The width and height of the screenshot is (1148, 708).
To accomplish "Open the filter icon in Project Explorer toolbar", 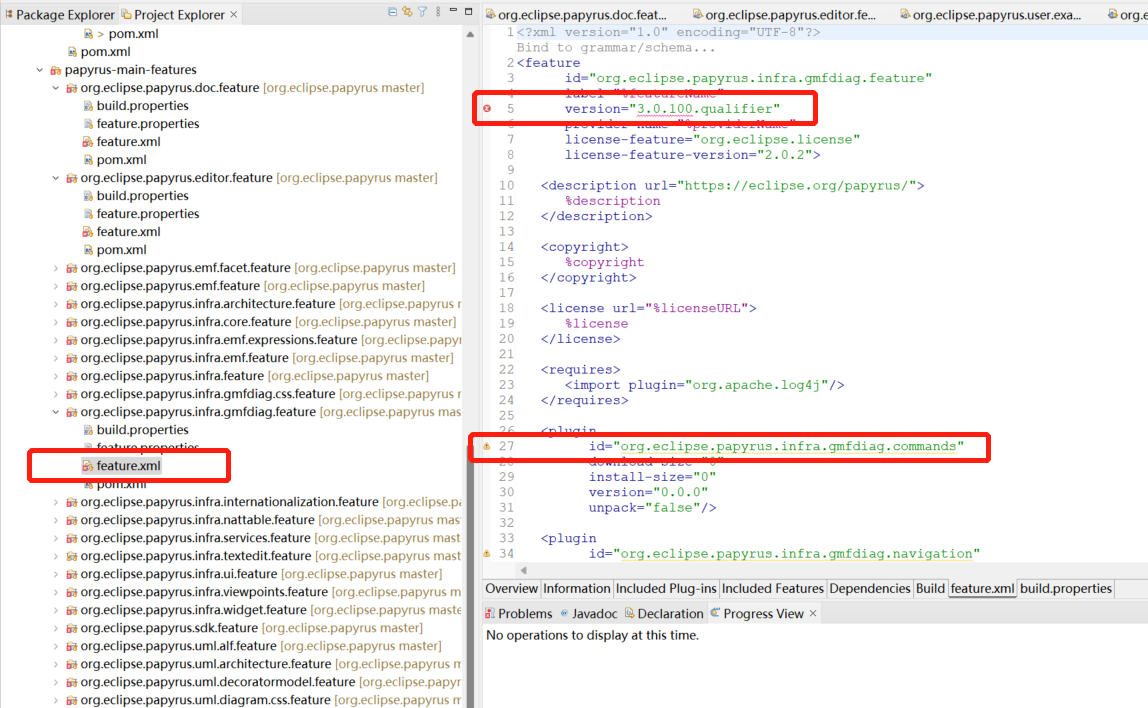I will (x=422, y=12).
